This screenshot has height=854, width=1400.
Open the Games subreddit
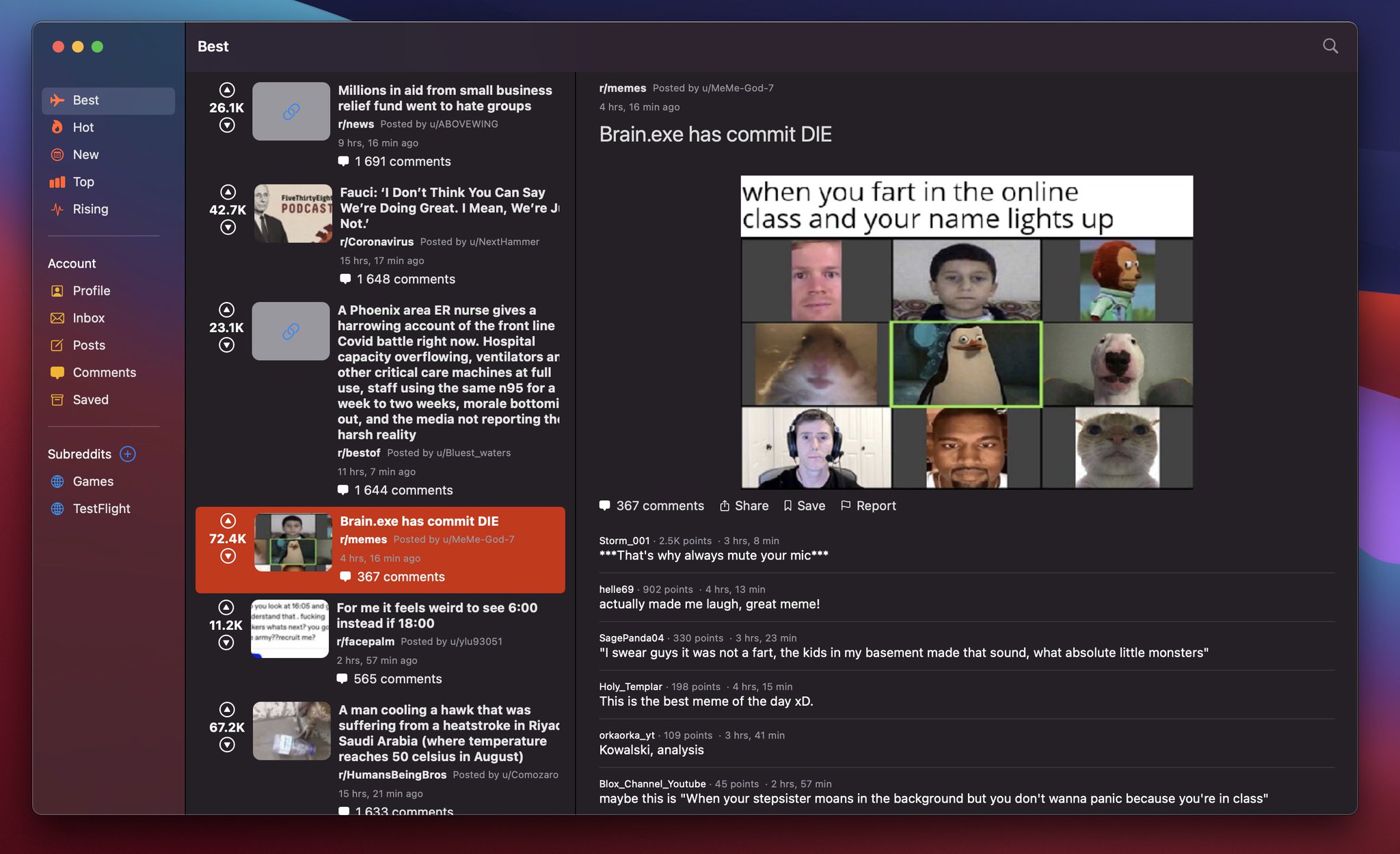(x=93, y=481)
